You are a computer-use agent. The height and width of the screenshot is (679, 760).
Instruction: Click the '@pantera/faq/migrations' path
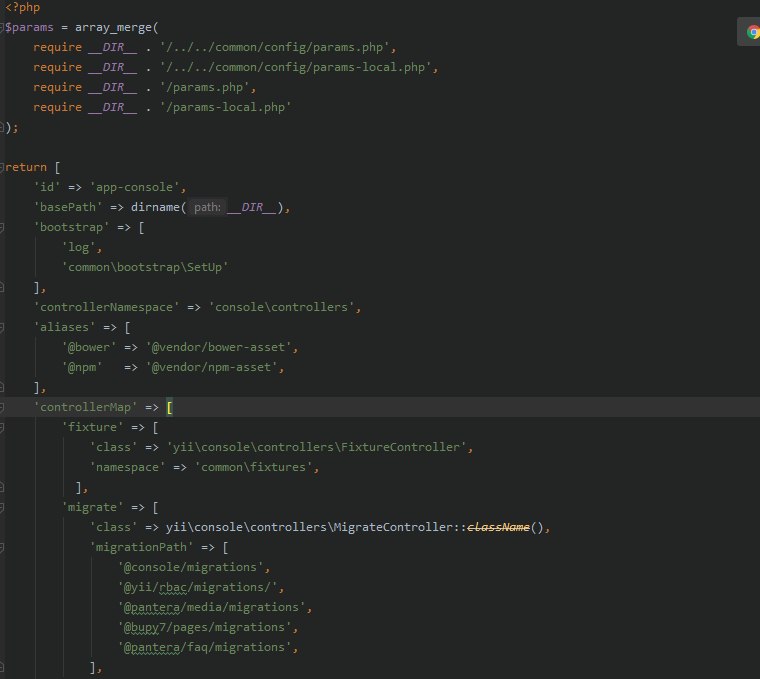[x=205, y=647]
